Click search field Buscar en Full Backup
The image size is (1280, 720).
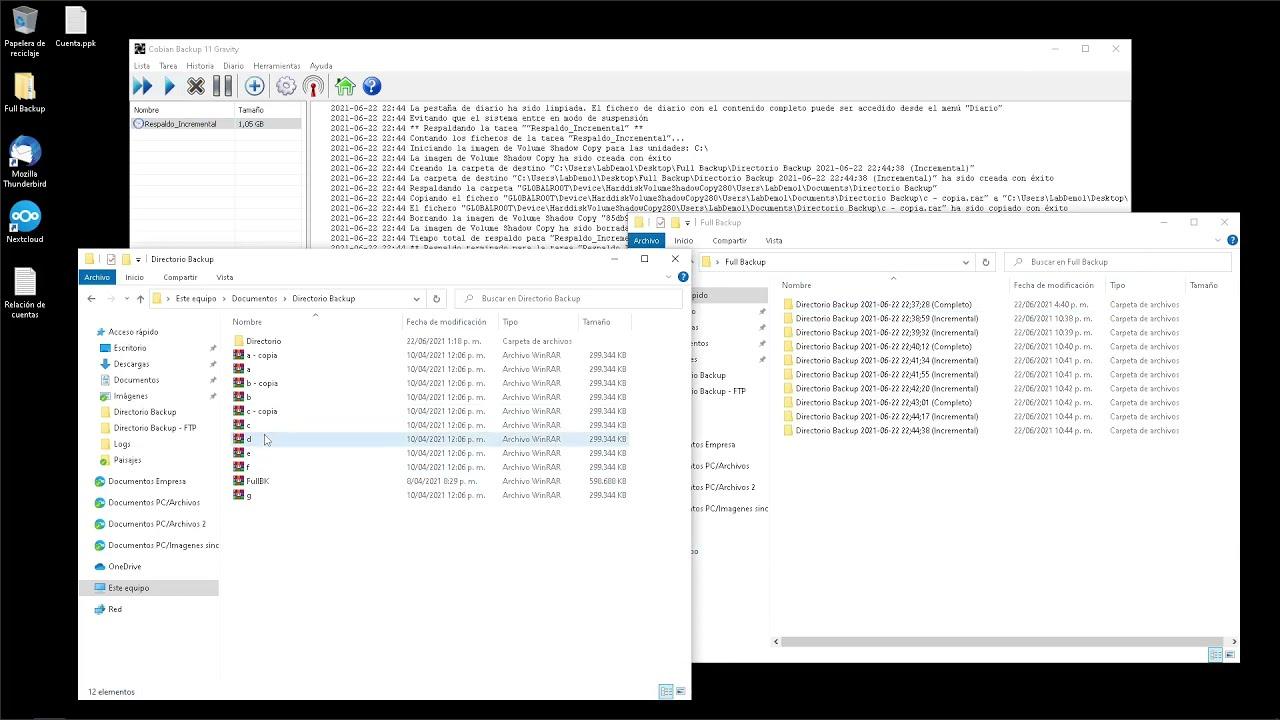click(1117, 262)
